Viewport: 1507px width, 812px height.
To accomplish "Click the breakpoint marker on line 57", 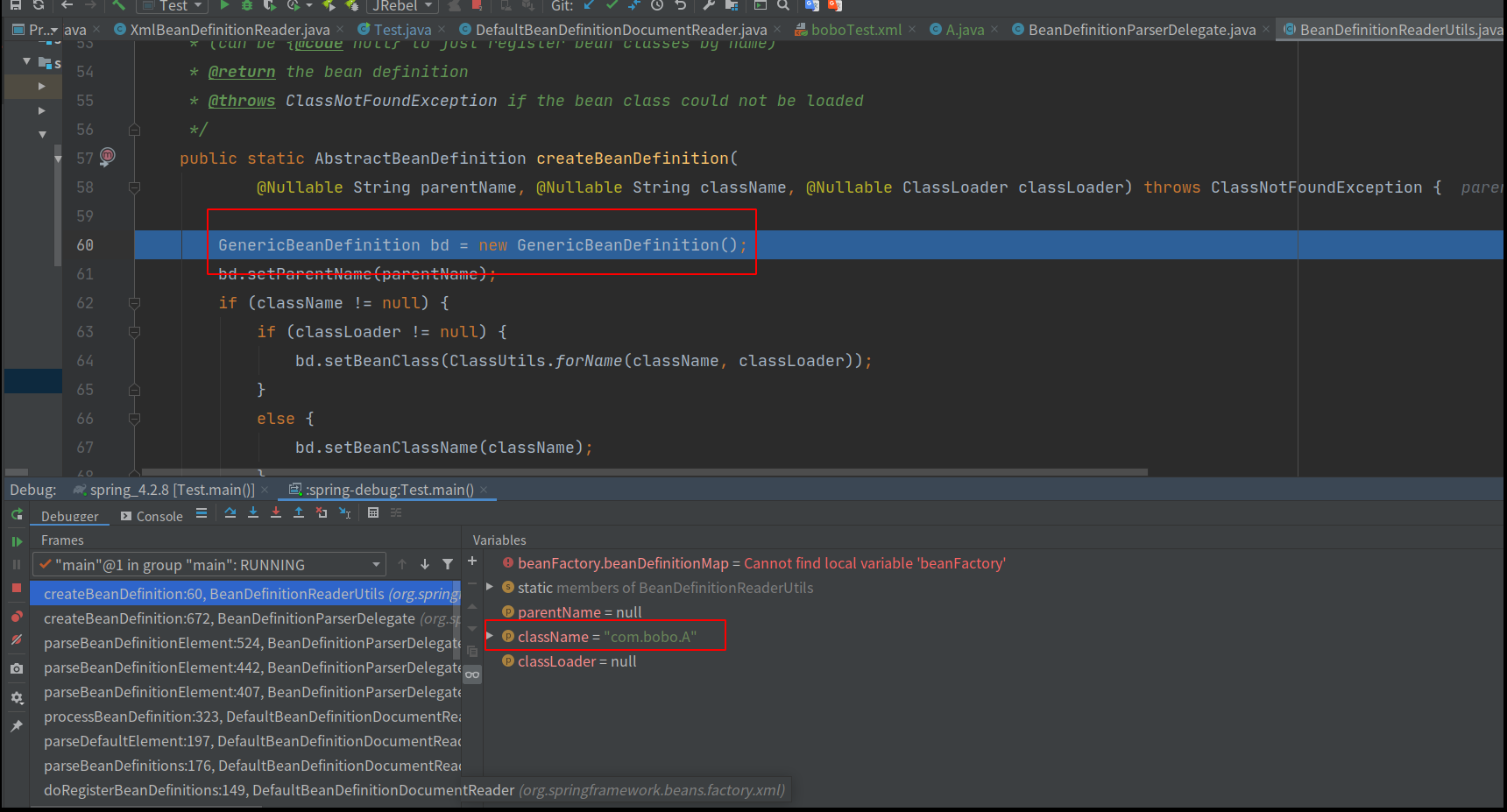I will point(108,157).
